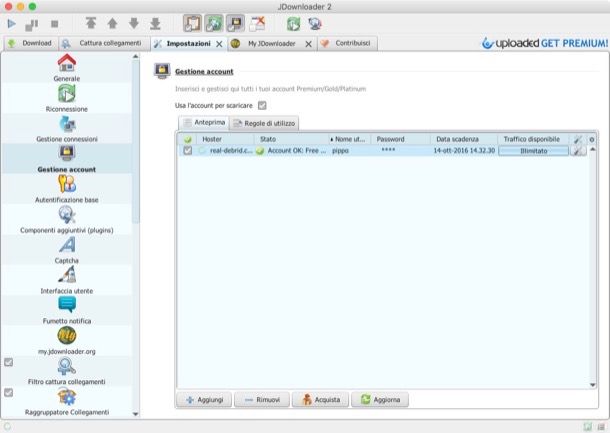The image size is (610, 433).
Task: Open Interfaccia utente settings
Action: 67,280
